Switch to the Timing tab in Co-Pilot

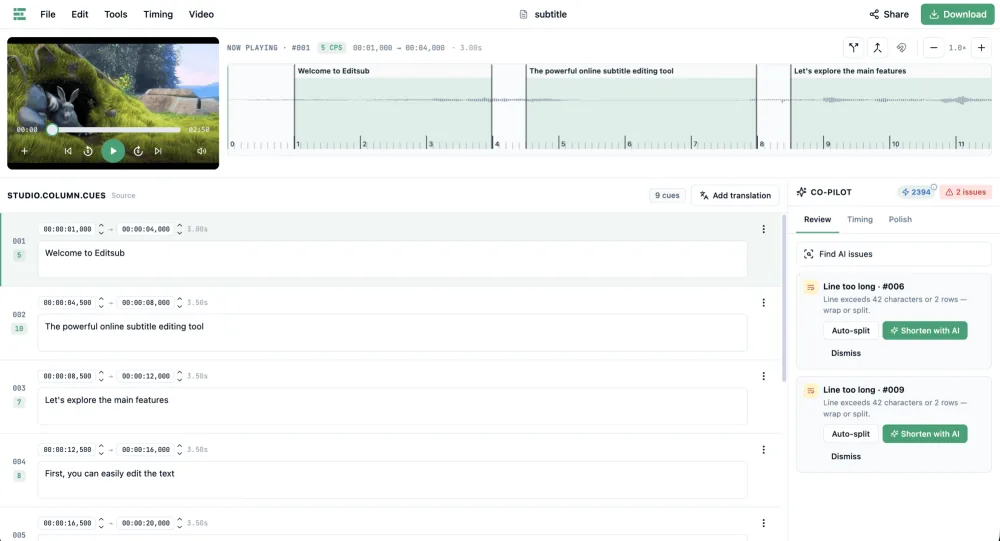point(860,219)
